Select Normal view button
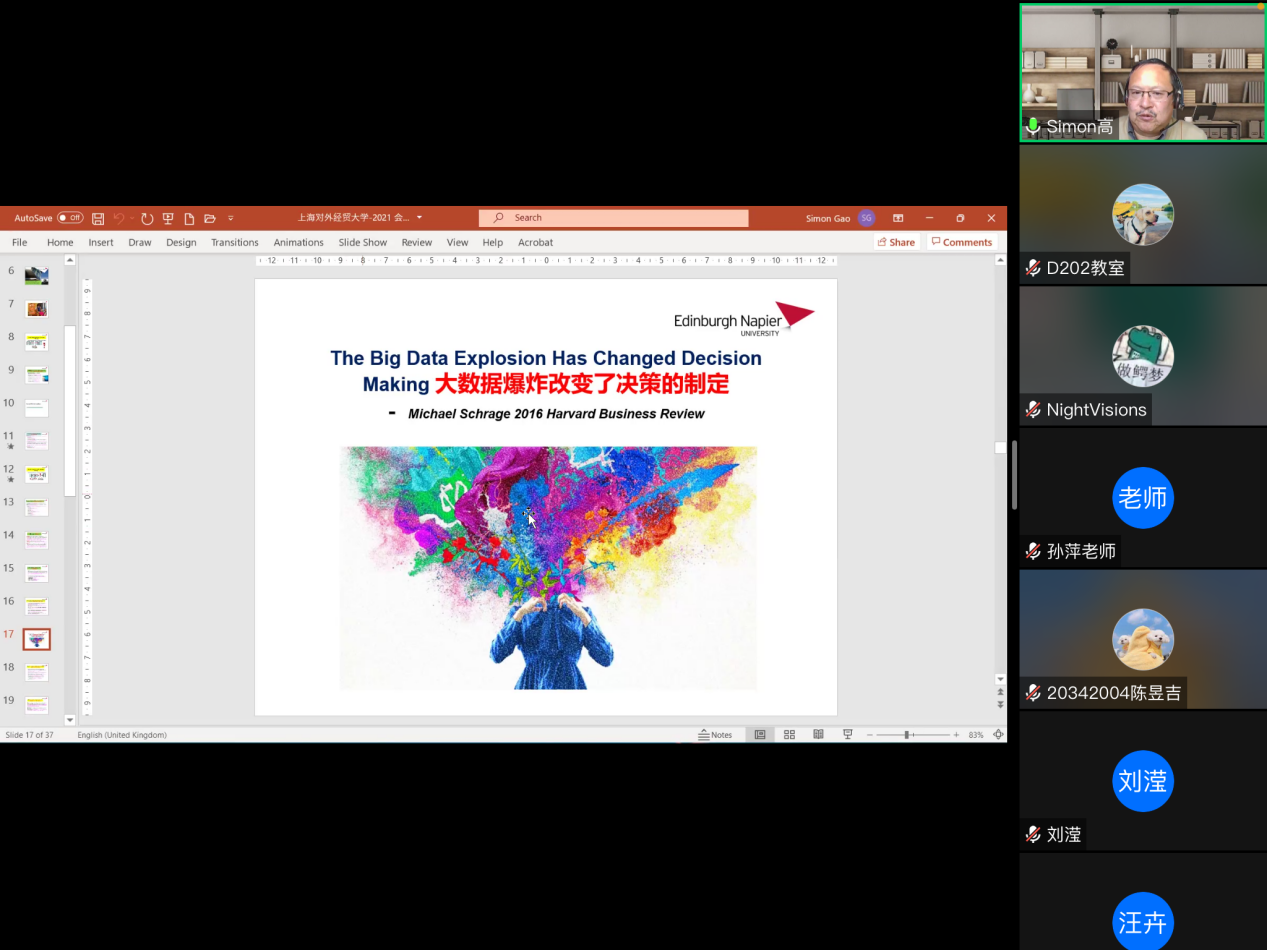This screenshot has height=950, width=1267. pyautogui.click(x=760, y=735)
